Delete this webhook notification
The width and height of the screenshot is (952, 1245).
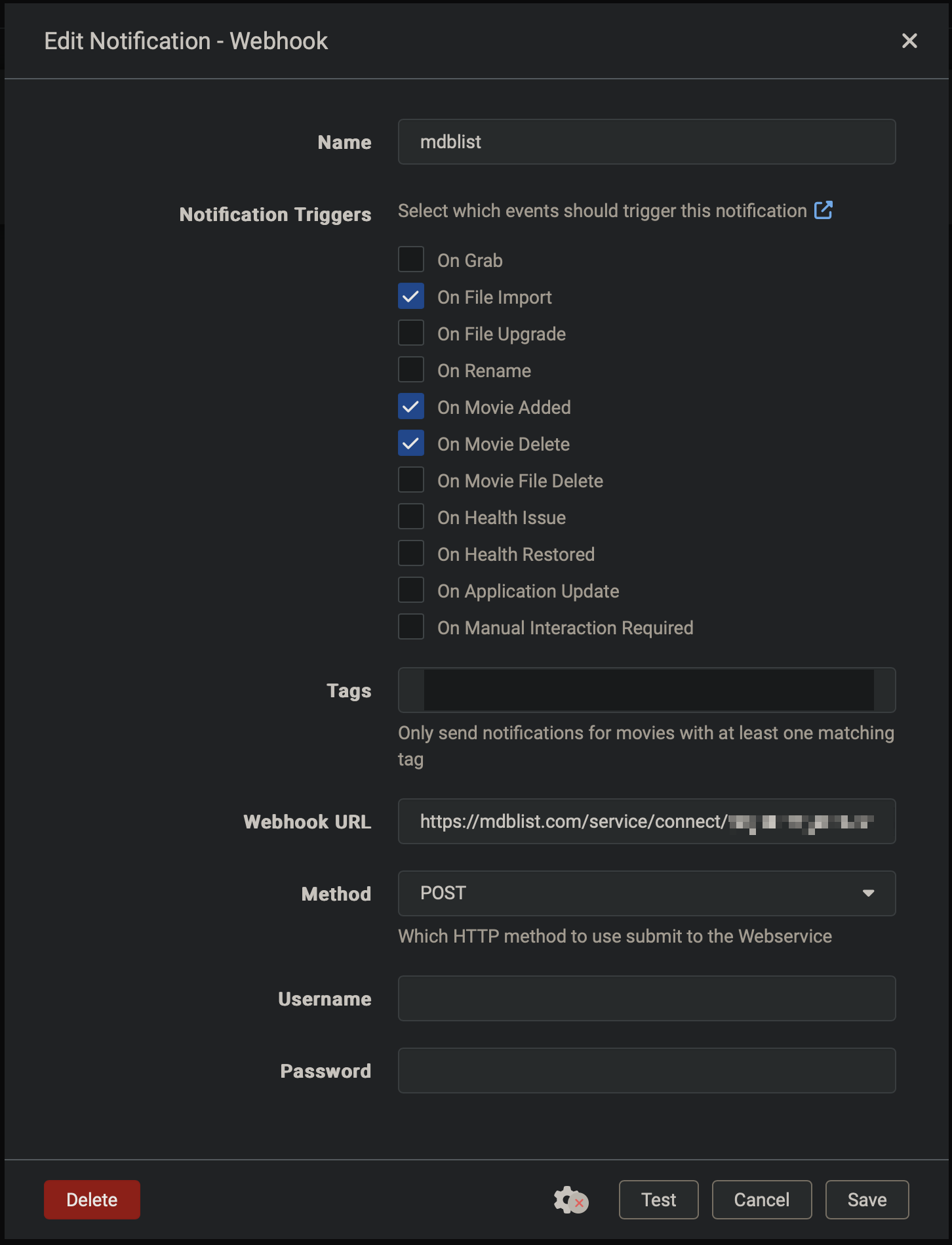tap(92, 1200)
